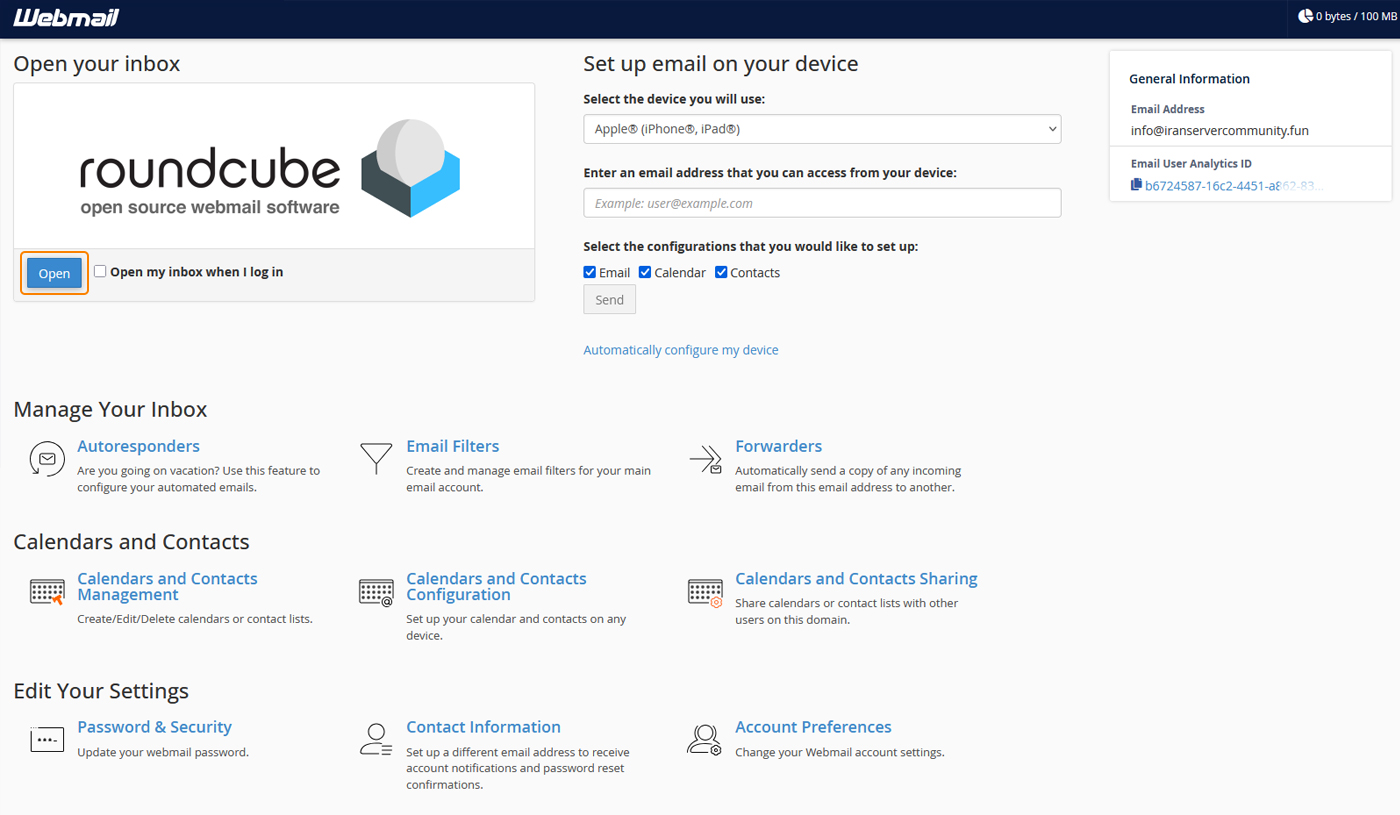Disable the Contacts configuration checkbox
This screenshot has width=1400, height=815.
pos(721,271)
